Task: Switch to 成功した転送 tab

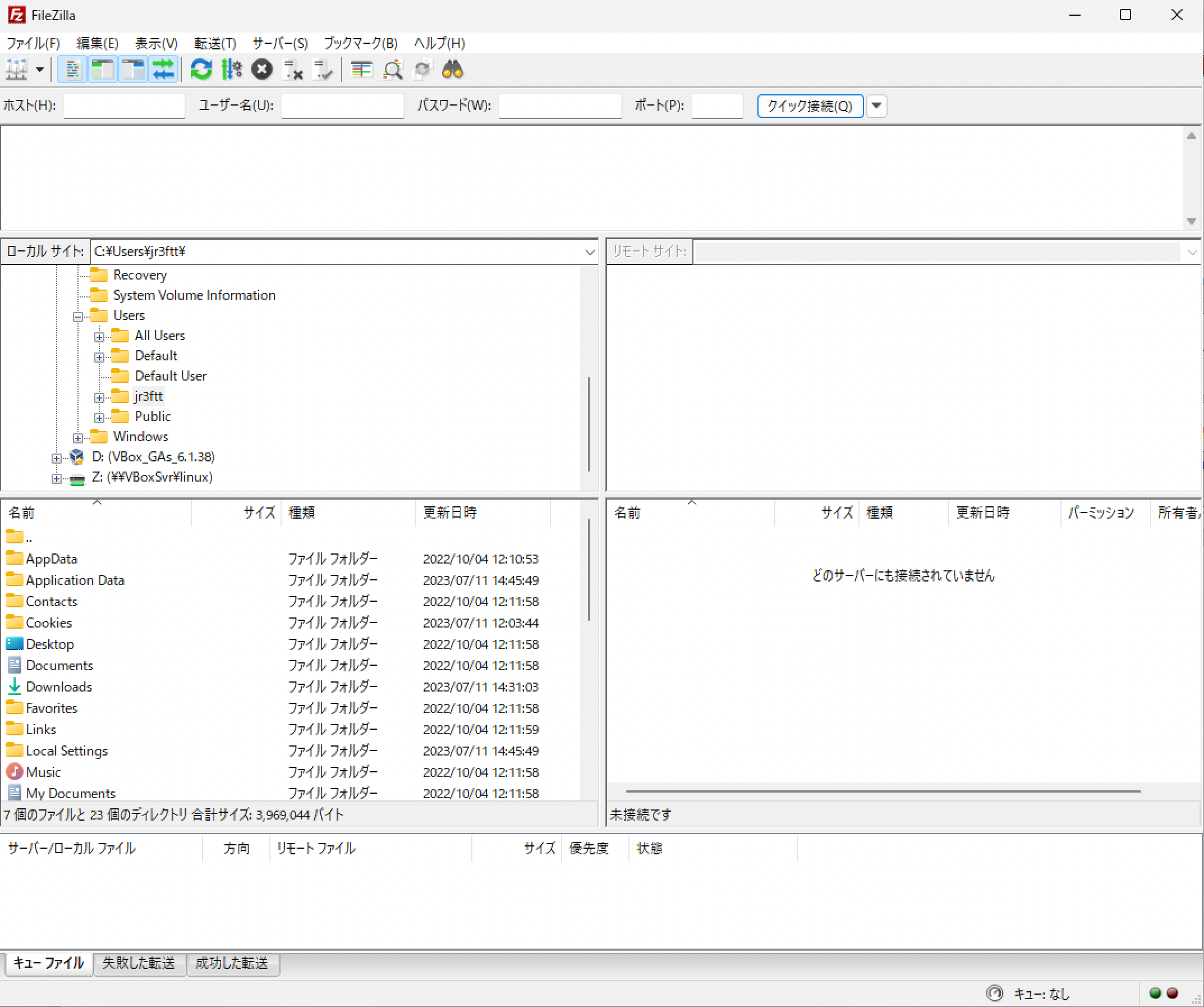Action: (x=232, y=963)
